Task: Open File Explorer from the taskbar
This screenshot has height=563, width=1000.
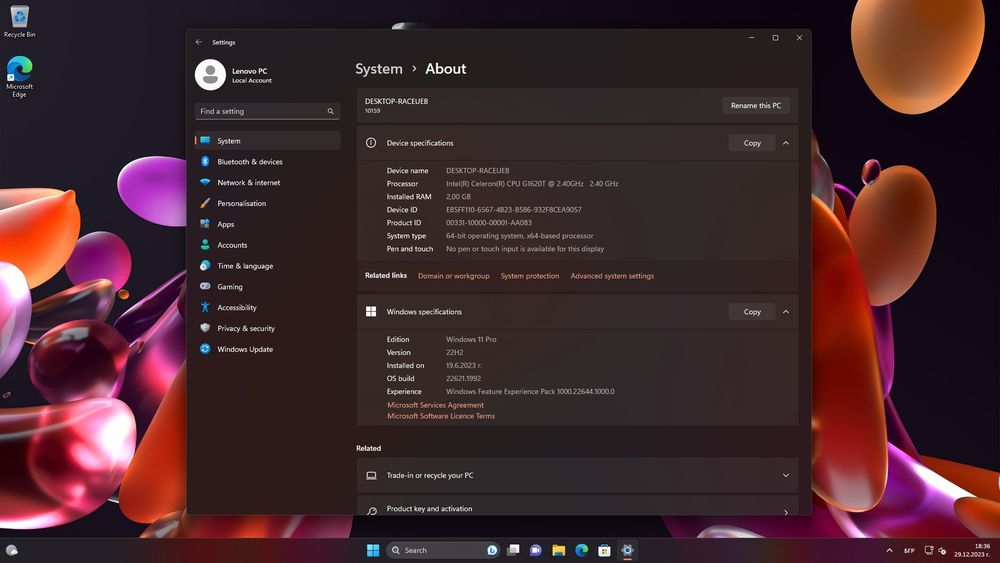Action: pyautogui.click(x=559, y=550)
